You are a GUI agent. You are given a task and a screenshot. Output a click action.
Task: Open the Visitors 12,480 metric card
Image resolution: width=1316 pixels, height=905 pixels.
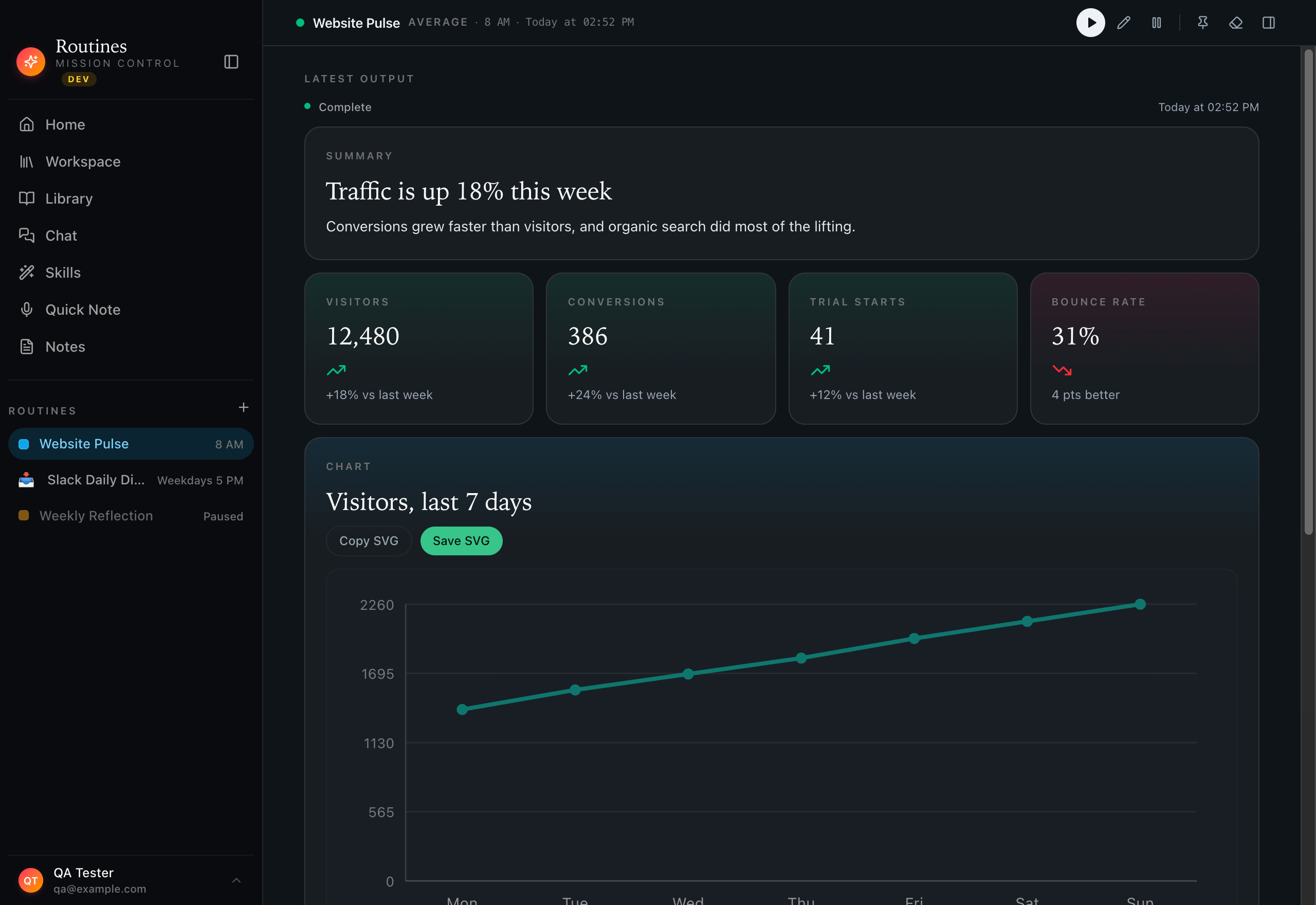pyautogui.click(x=419, y=349)
